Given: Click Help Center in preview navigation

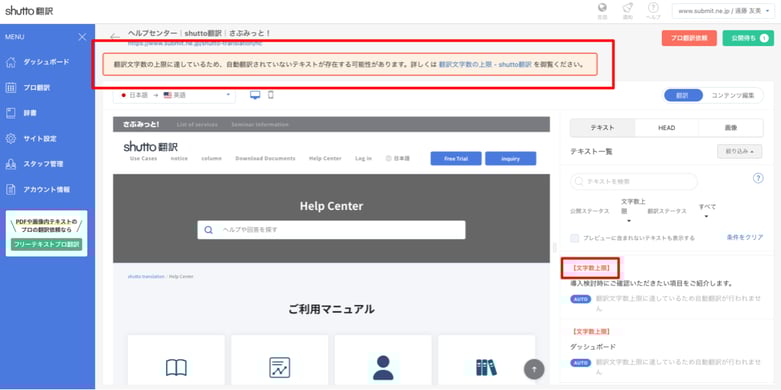Looking at the screenshot, I should pyautogui.click(x=325, y=158).
